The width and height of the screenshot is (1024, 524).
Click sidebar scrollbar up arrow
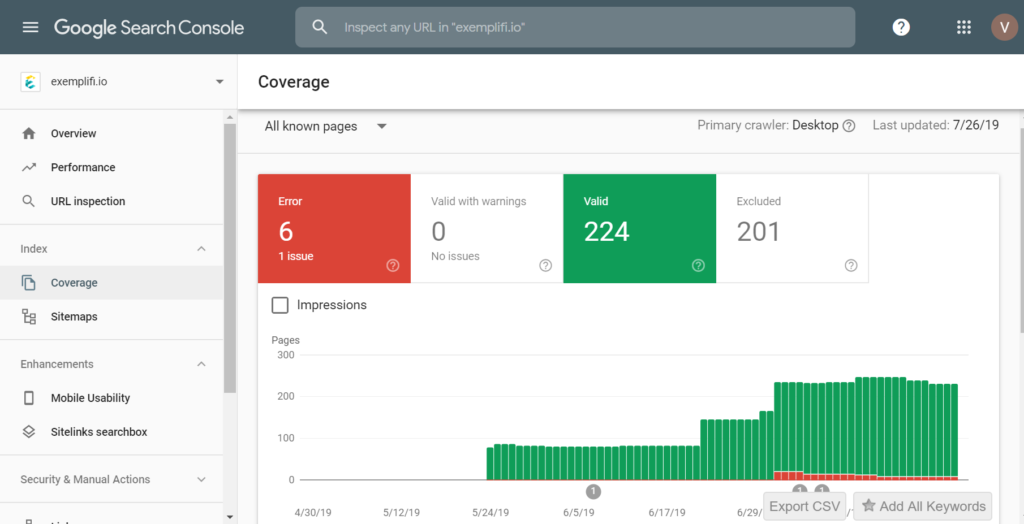[229, 117]
